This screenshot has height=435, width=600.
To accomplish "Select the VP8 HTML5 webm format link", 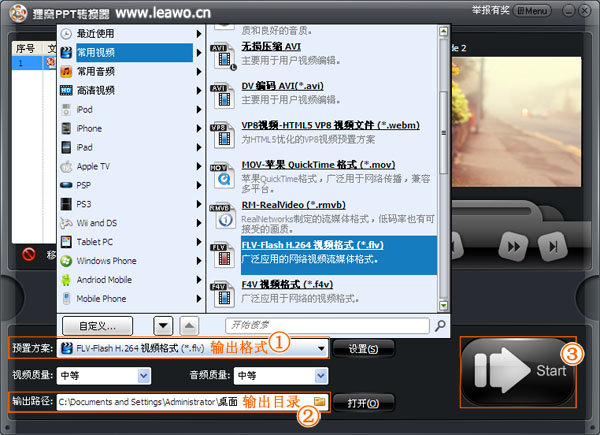I will tap(331, 125).
